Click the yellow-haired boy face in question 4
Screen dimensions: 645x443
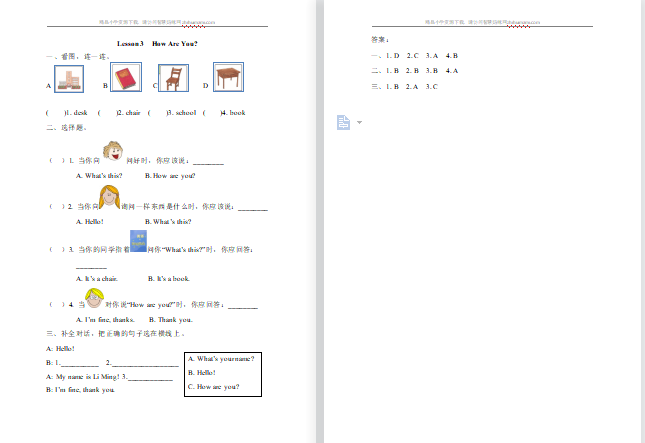[95, 298]
